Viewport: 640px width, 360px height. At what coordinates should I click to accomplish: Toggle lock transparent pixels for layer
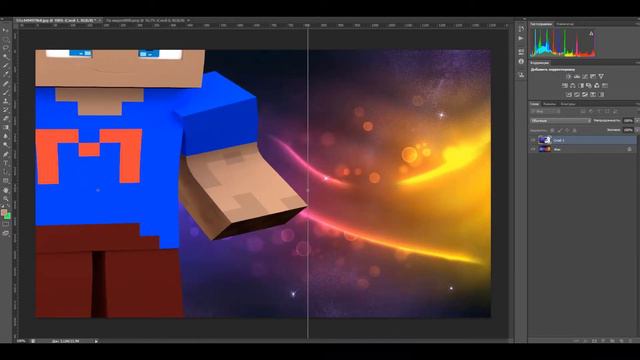(552, 130)
